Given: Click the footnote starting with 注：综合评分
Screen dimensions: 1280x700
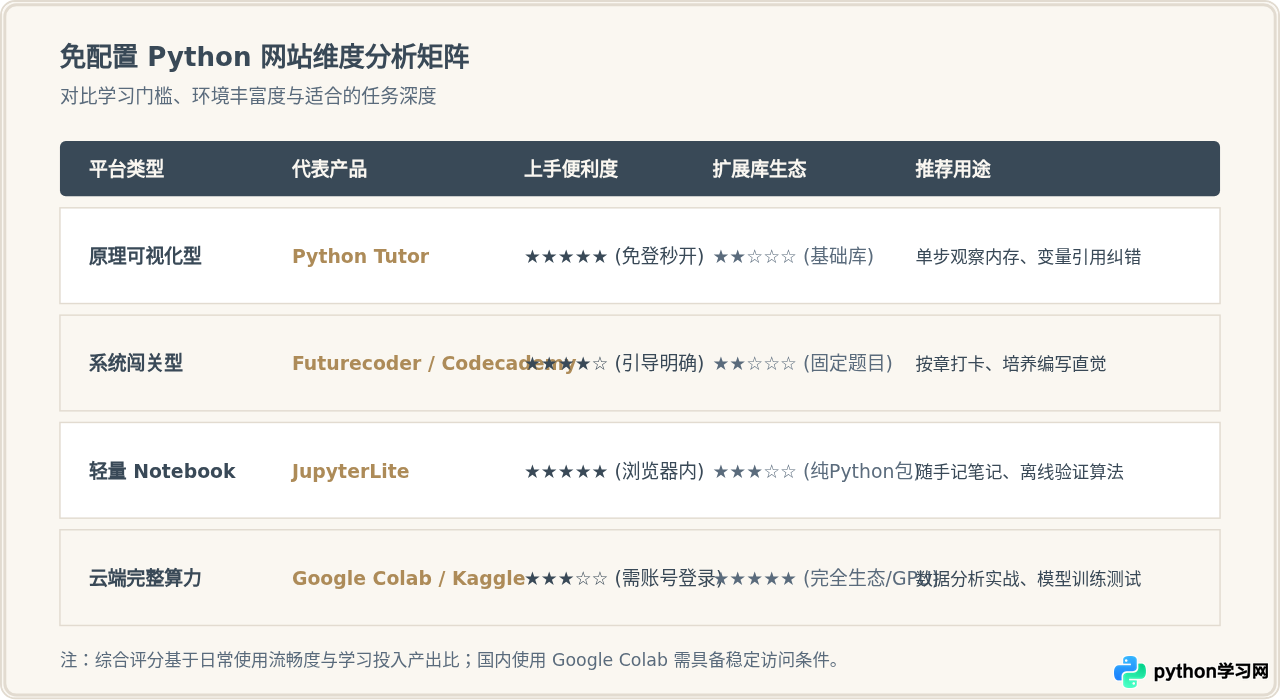Looking at the screenshot, I should point(451,660).
